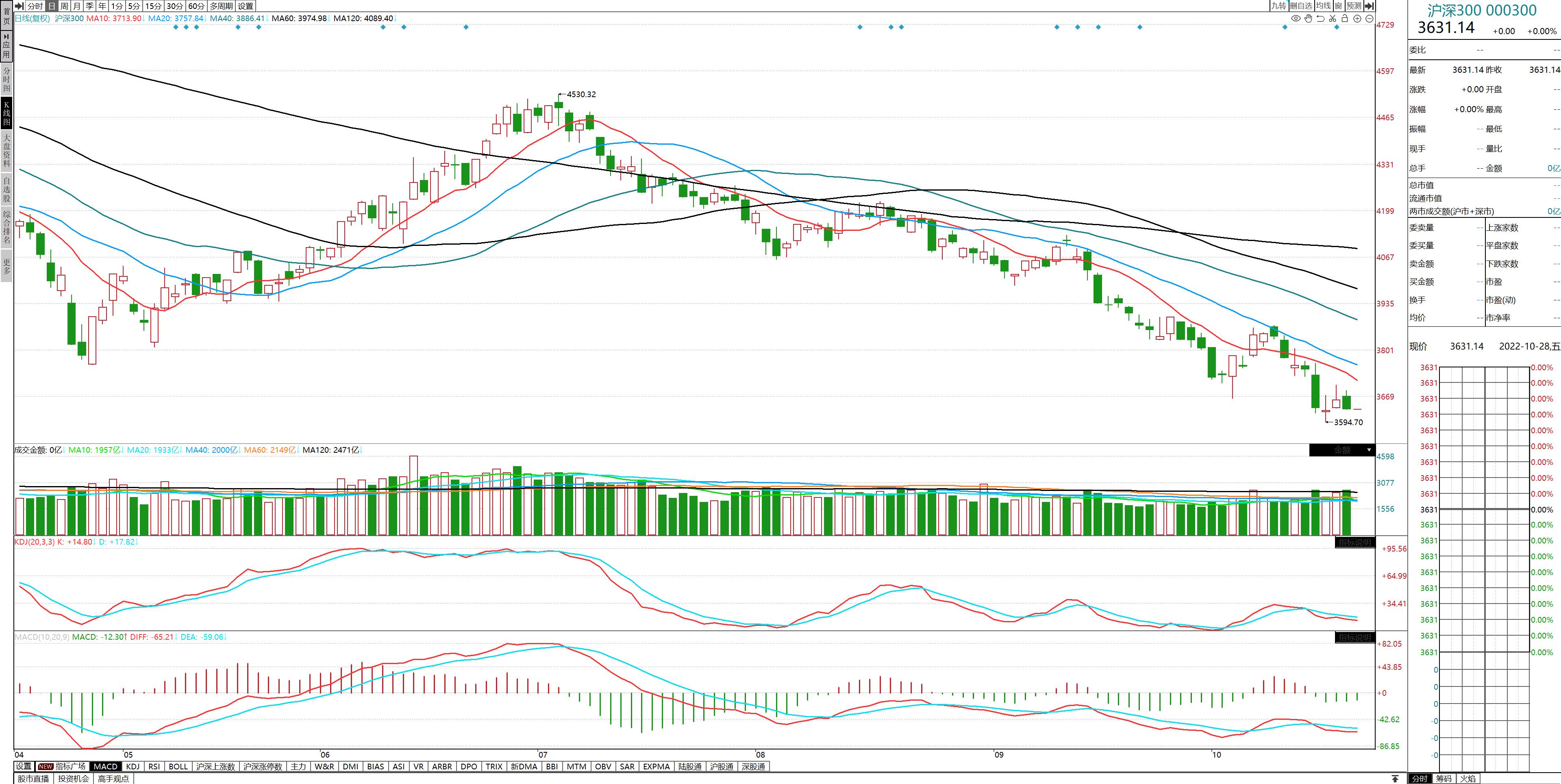Open the 金额 dropdown in volume panel

[1368, 450]
